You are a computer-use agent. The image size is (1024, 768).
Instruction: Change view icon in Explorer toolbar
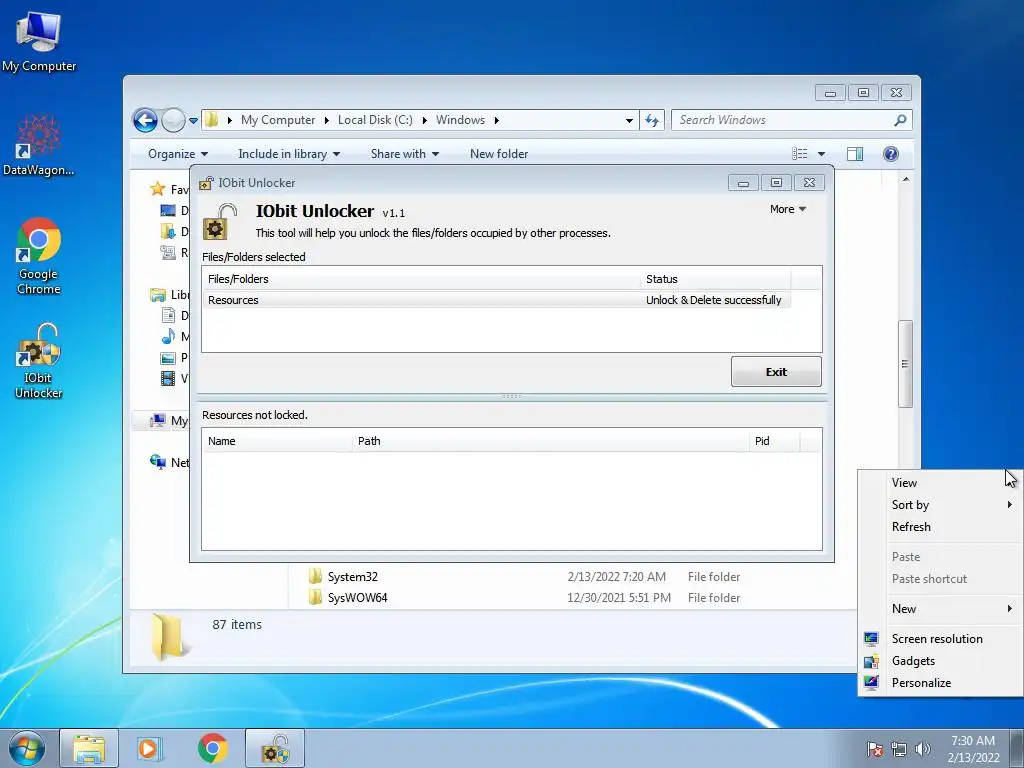[x=800, y=153]
